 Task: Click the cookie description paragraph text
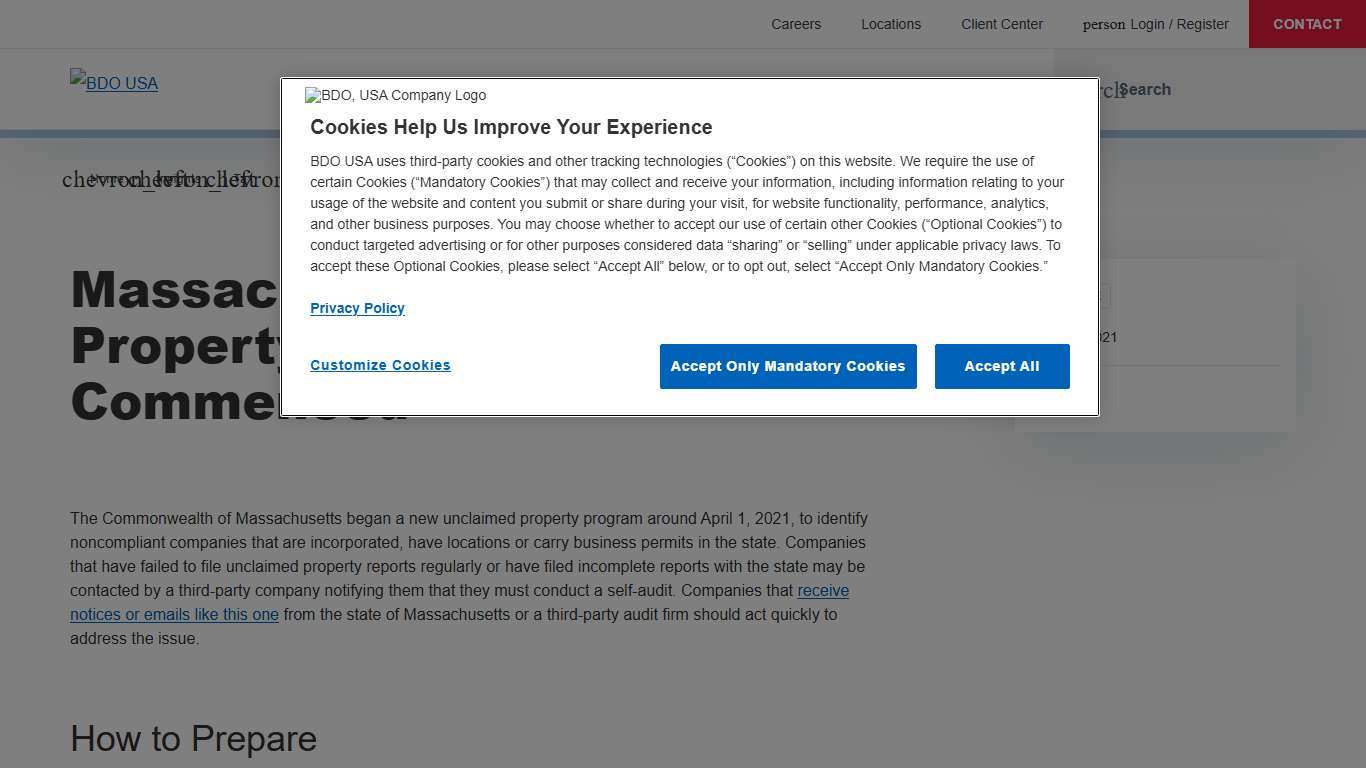click(x=686, y=214)
